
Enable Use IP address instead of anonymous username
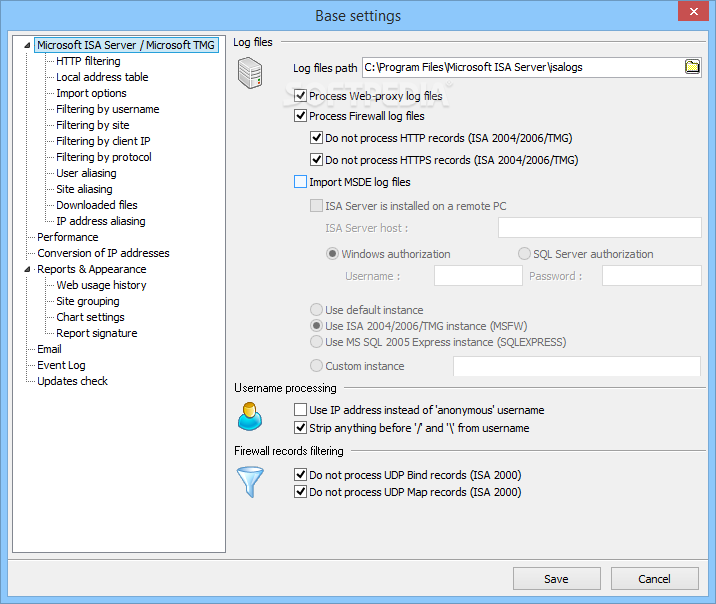click(x=300, y=410)
